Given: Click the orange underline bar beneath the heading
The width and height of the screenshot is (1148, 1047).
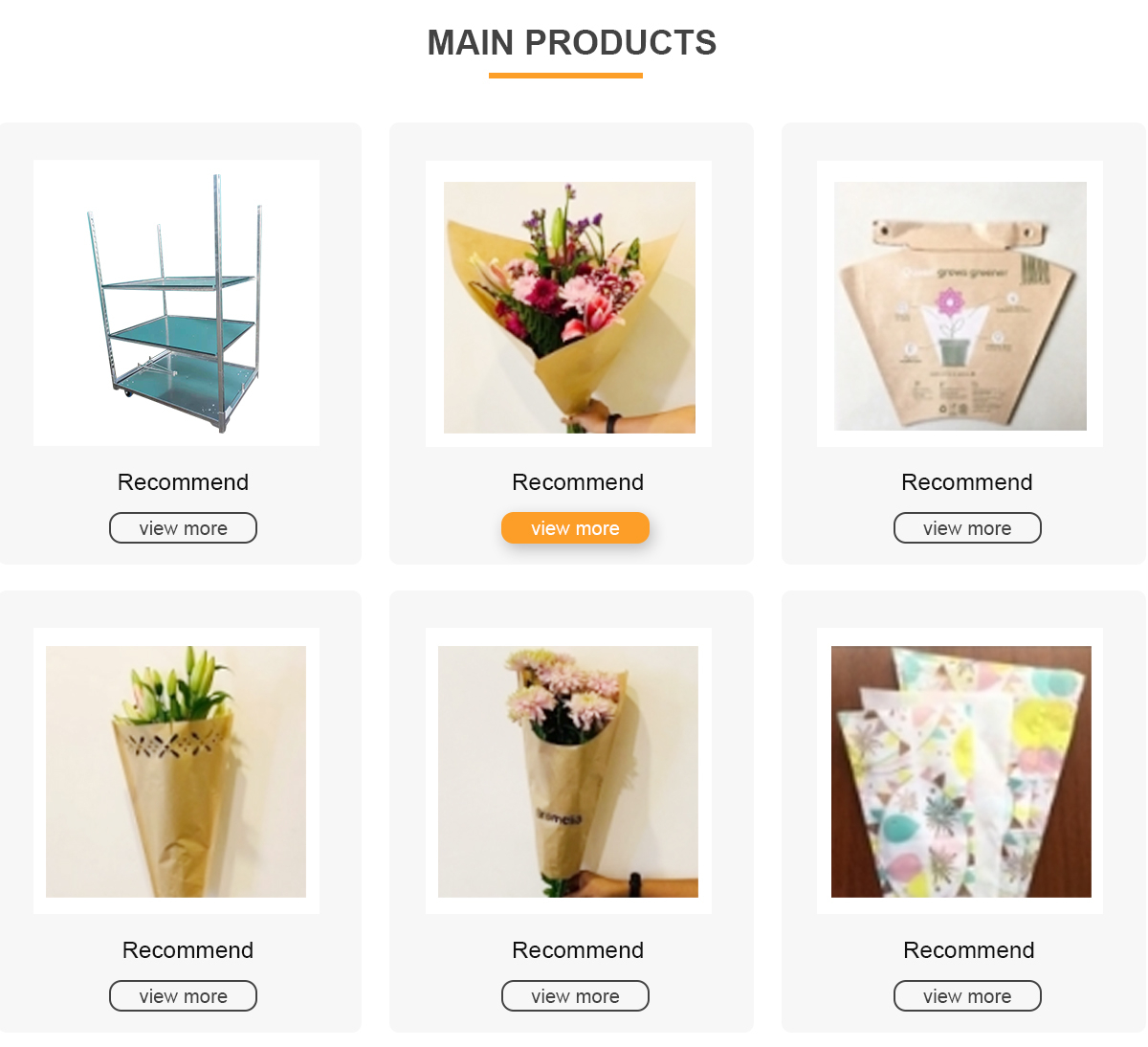Looking at the screenshot, I should (x=565, y=76).
